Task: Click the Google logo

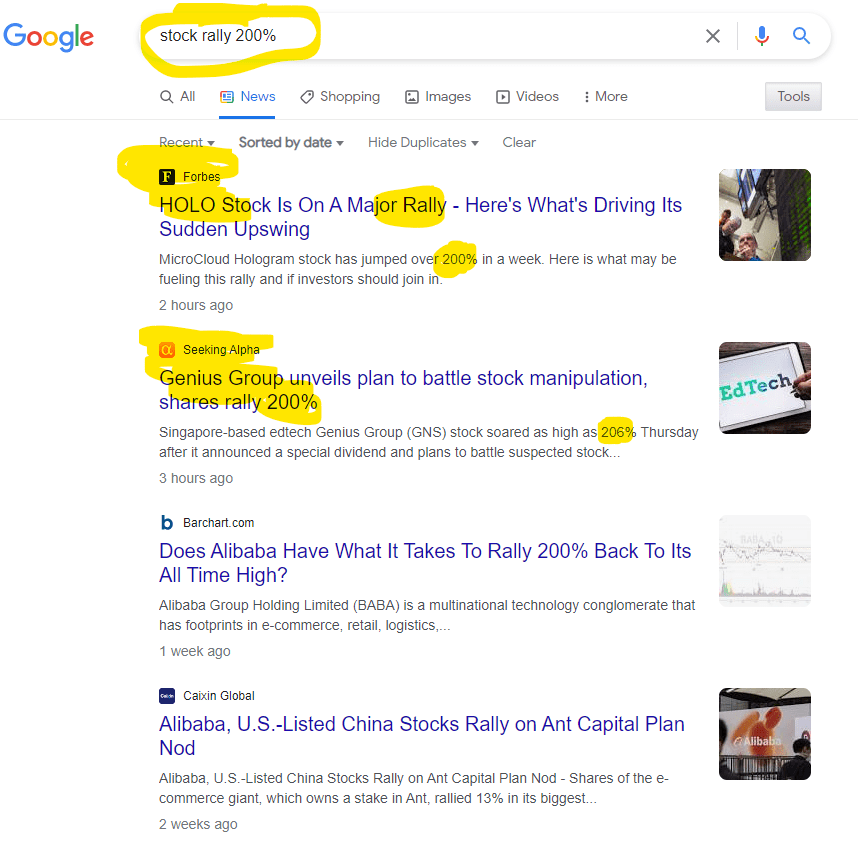Action: tap(49, 37)
